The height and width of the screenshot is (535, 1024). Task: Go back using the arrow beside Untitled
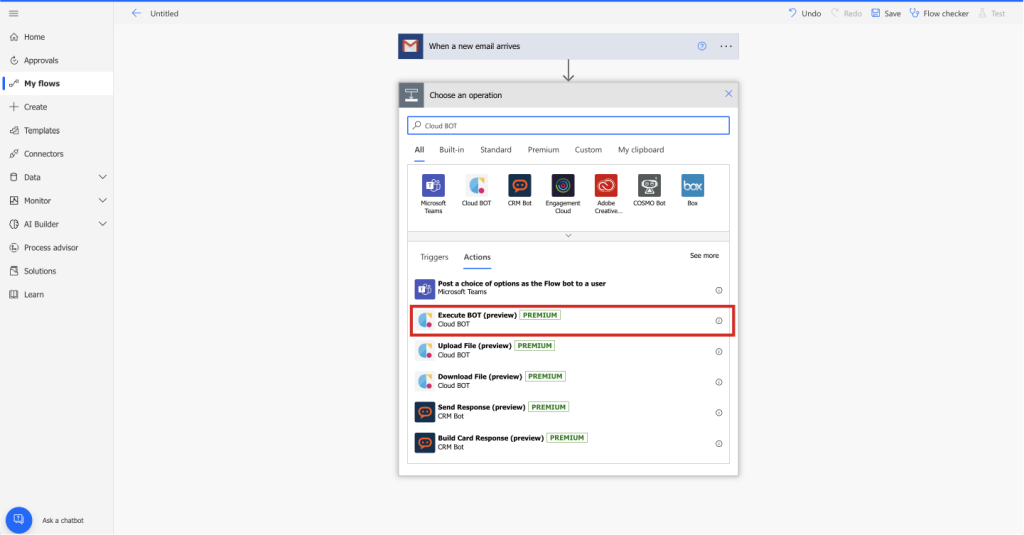(136, 13)
